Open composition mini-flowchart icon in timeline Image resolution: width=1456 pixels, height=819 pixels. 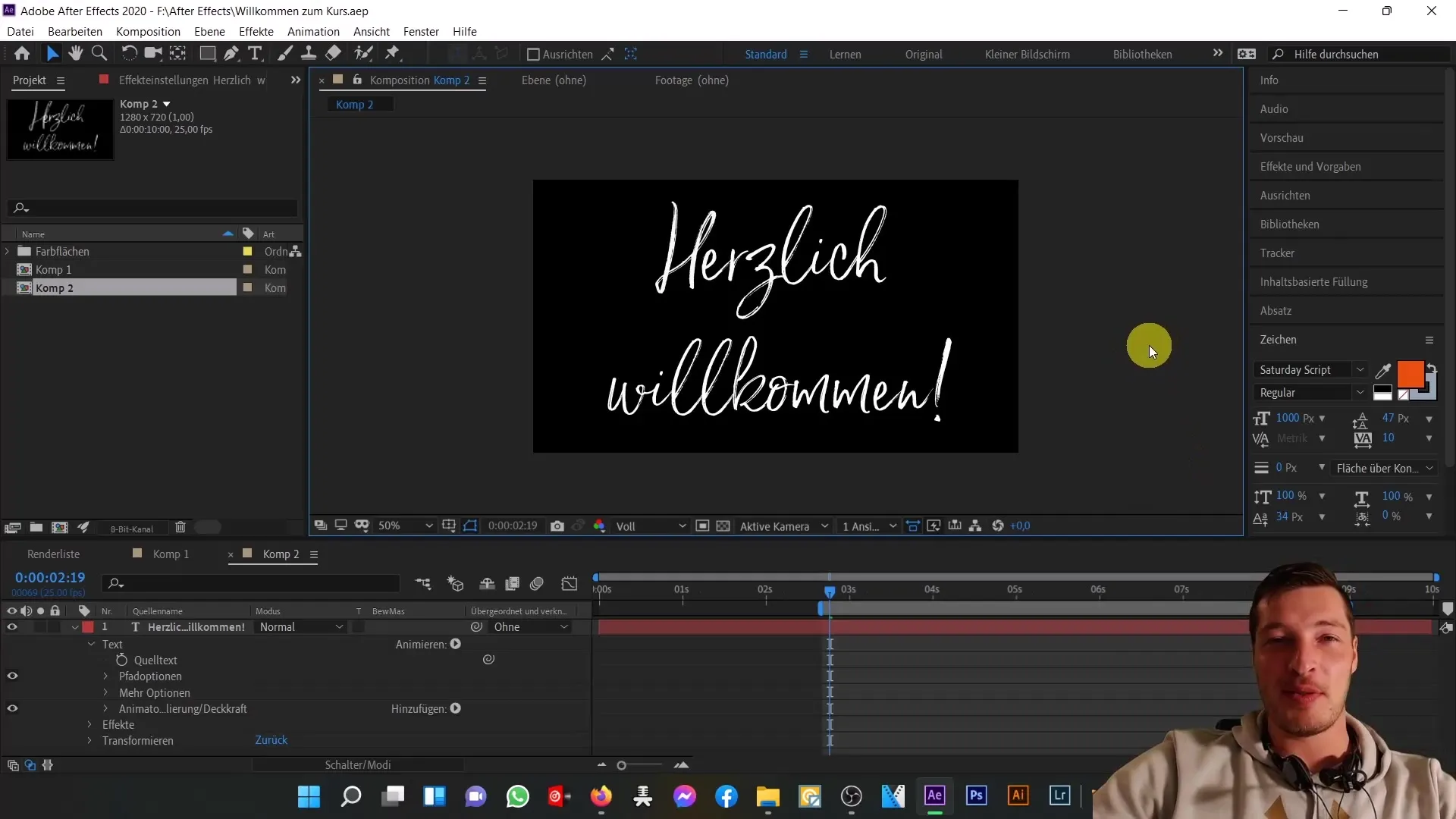(x=423, y=583)
